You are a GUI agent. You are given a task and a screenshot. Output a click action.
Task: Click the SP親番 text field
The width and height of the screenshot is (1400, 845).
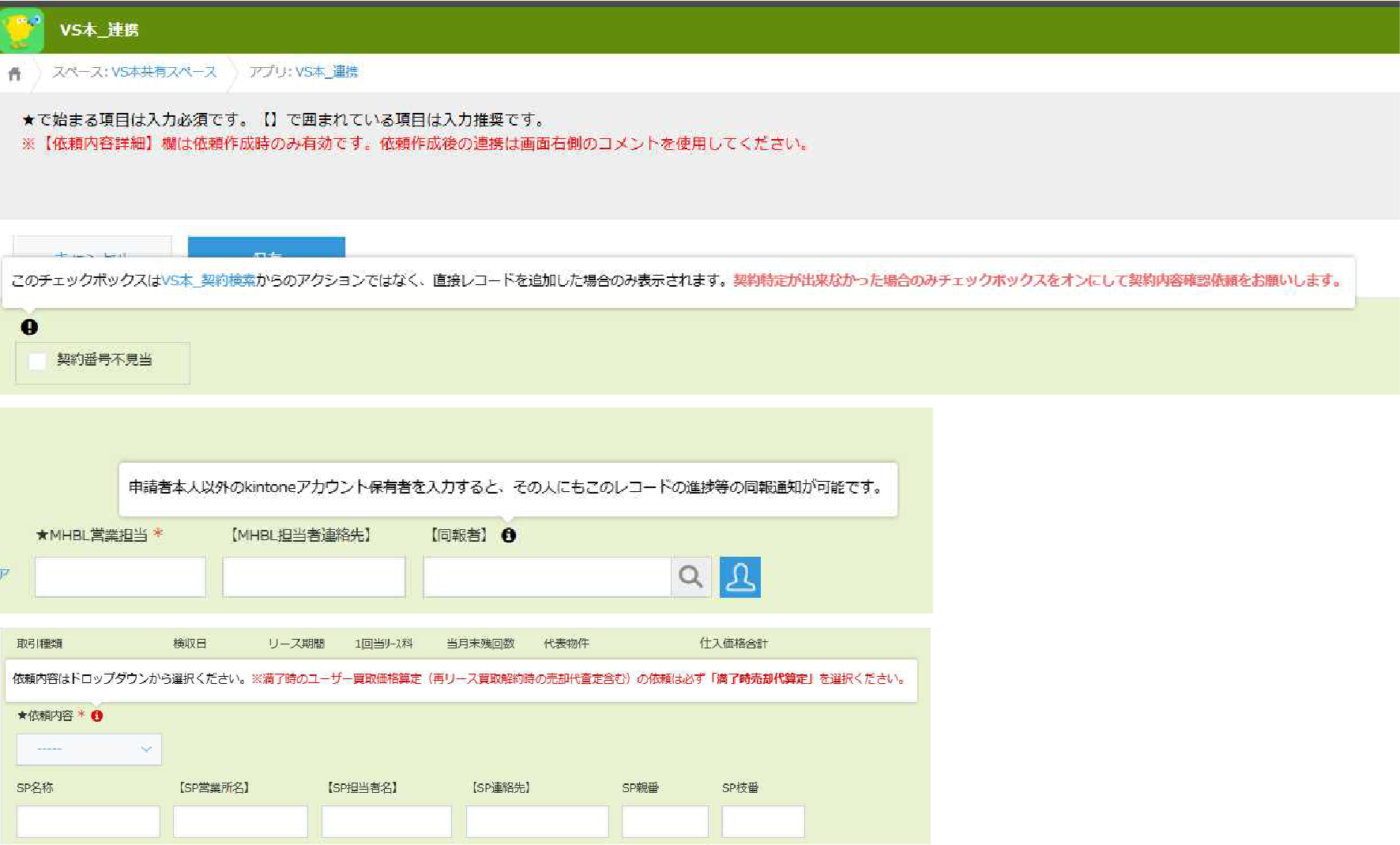[665, 821]
